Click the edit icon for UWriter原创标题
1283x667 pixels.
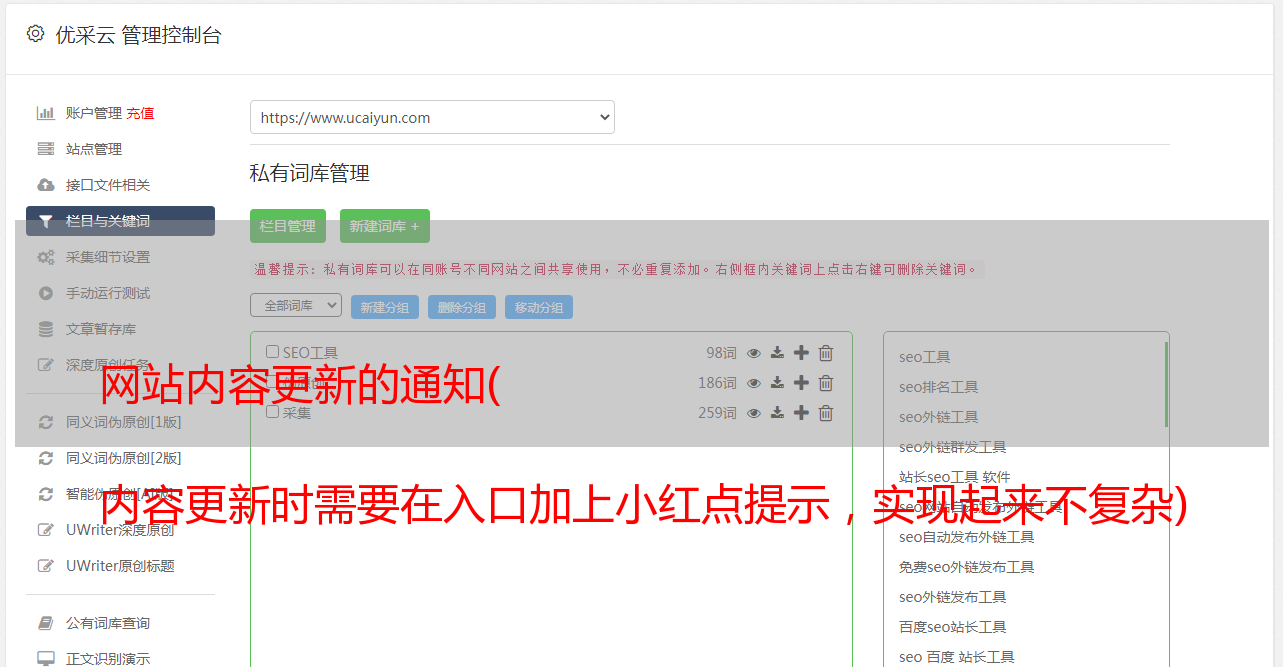[x=46, y=566]
